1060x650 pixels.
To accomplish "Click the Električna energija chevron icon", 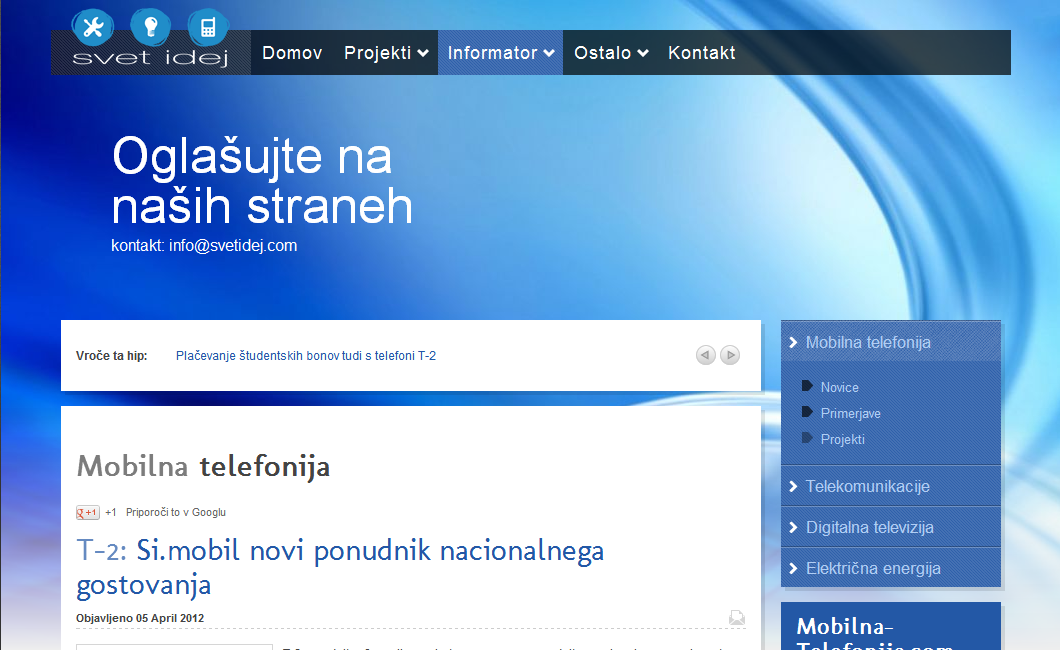I will pos(794,569).
